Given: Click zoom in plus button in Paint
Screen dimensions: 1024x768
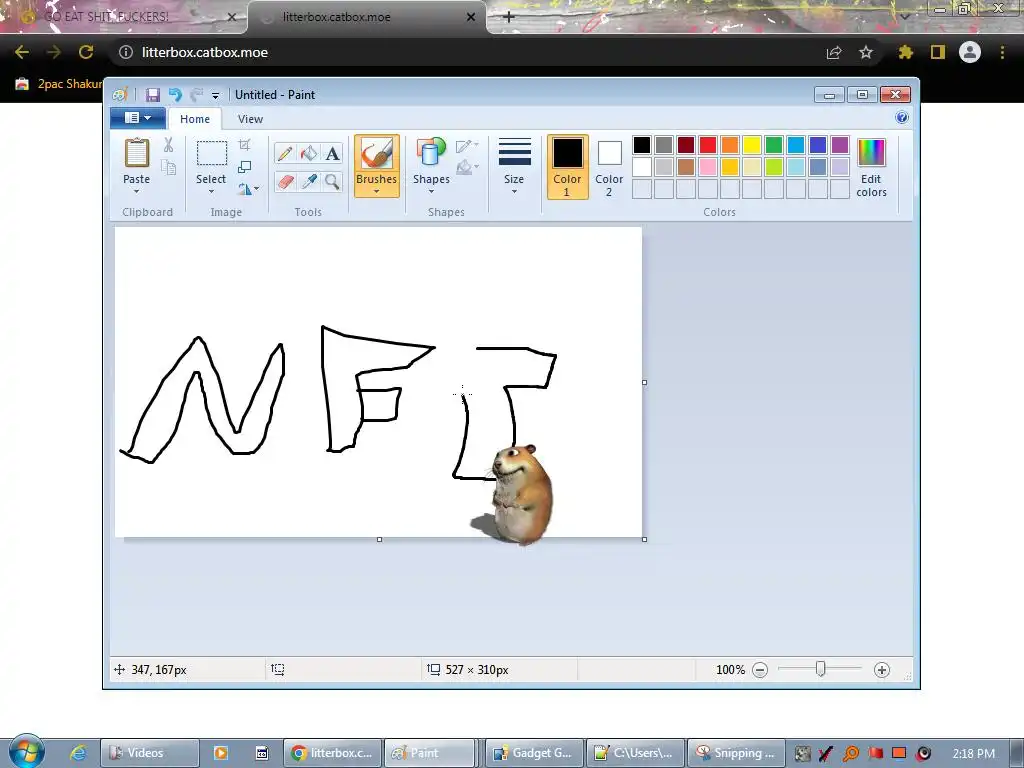Looking at the screenshot, I should click(x=882, y=670).
